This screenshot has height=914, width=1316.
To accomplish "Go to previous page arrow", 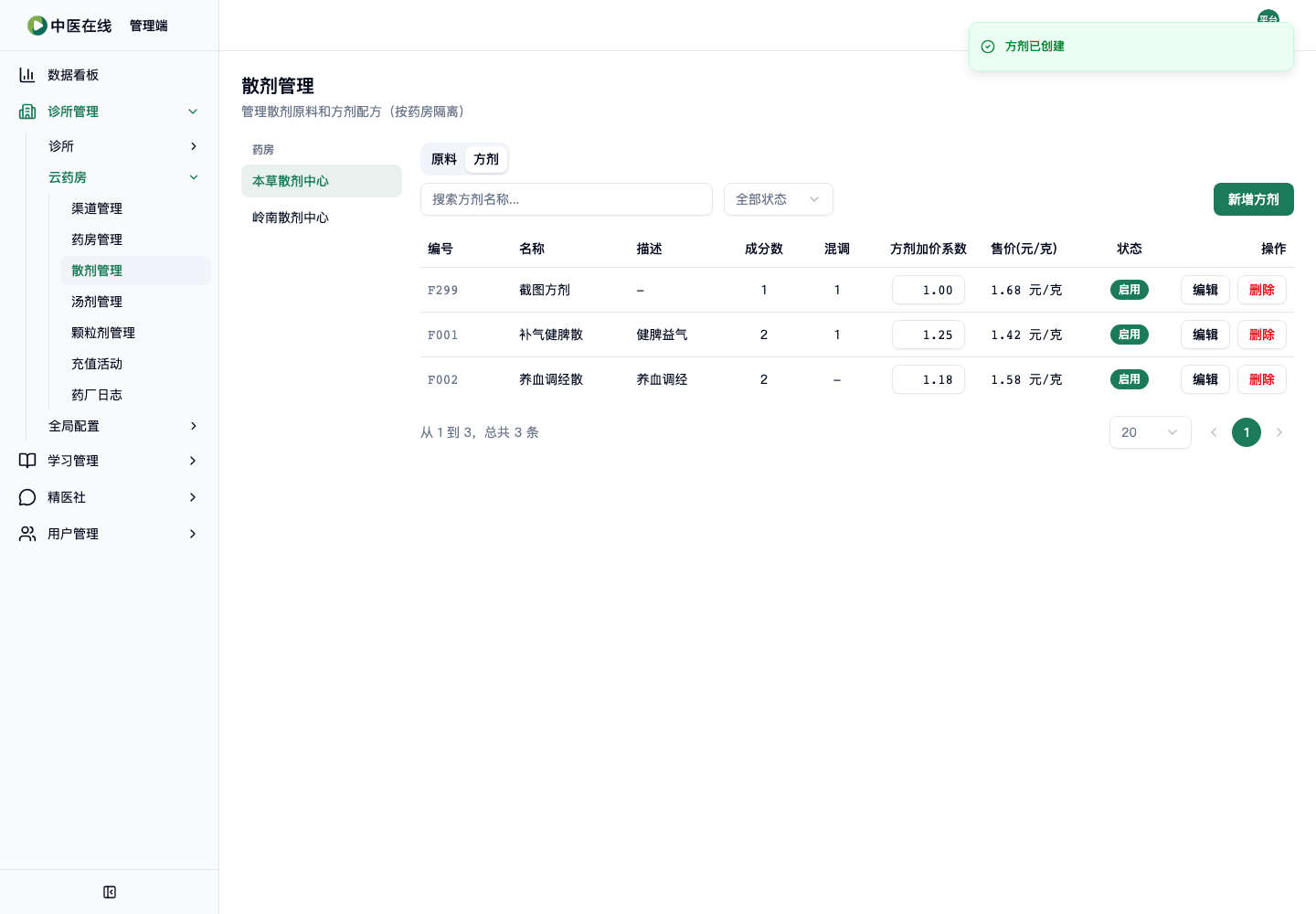I will (1214, 432).
